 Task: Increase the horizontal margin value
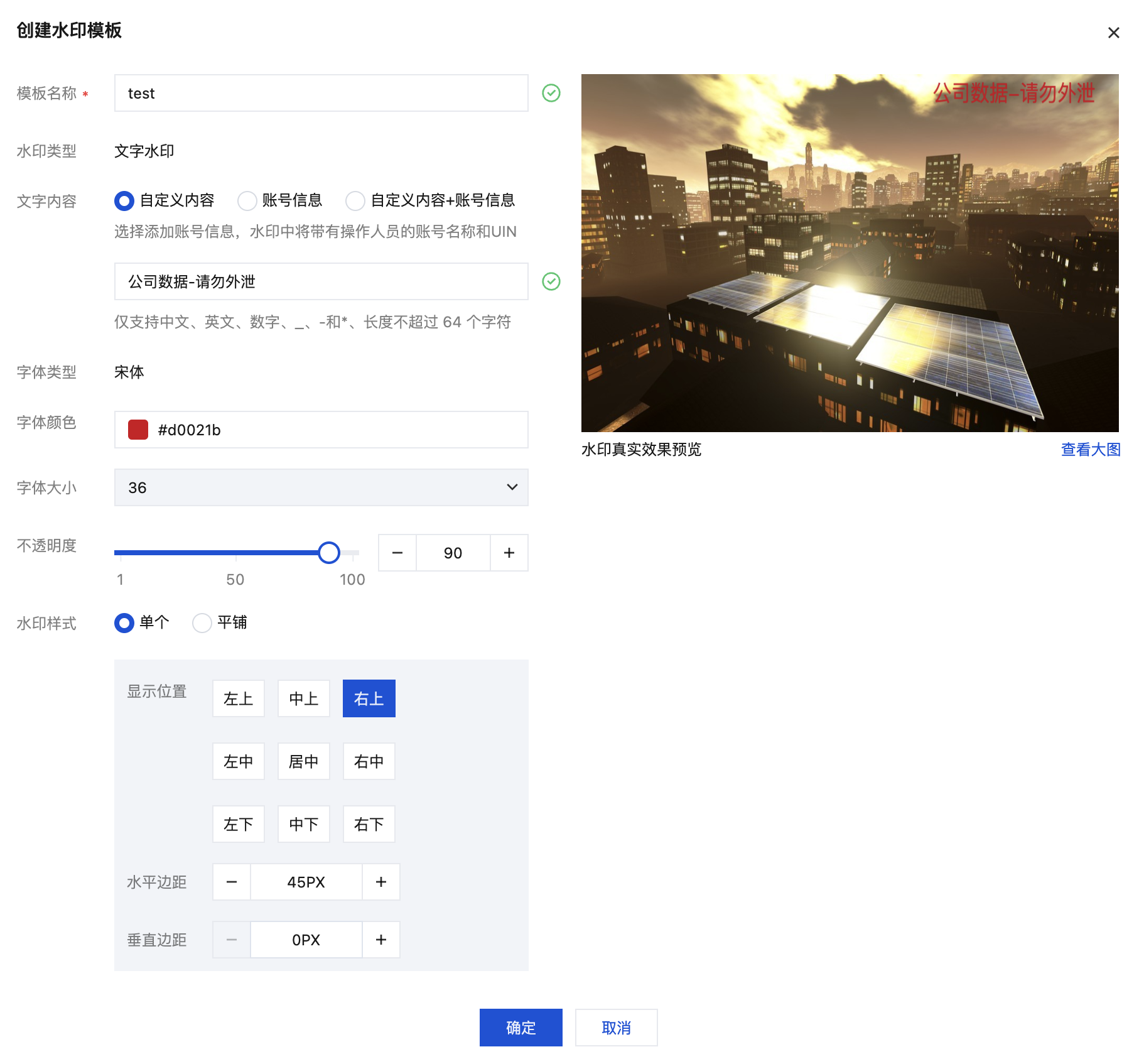(x=381, y=882)
